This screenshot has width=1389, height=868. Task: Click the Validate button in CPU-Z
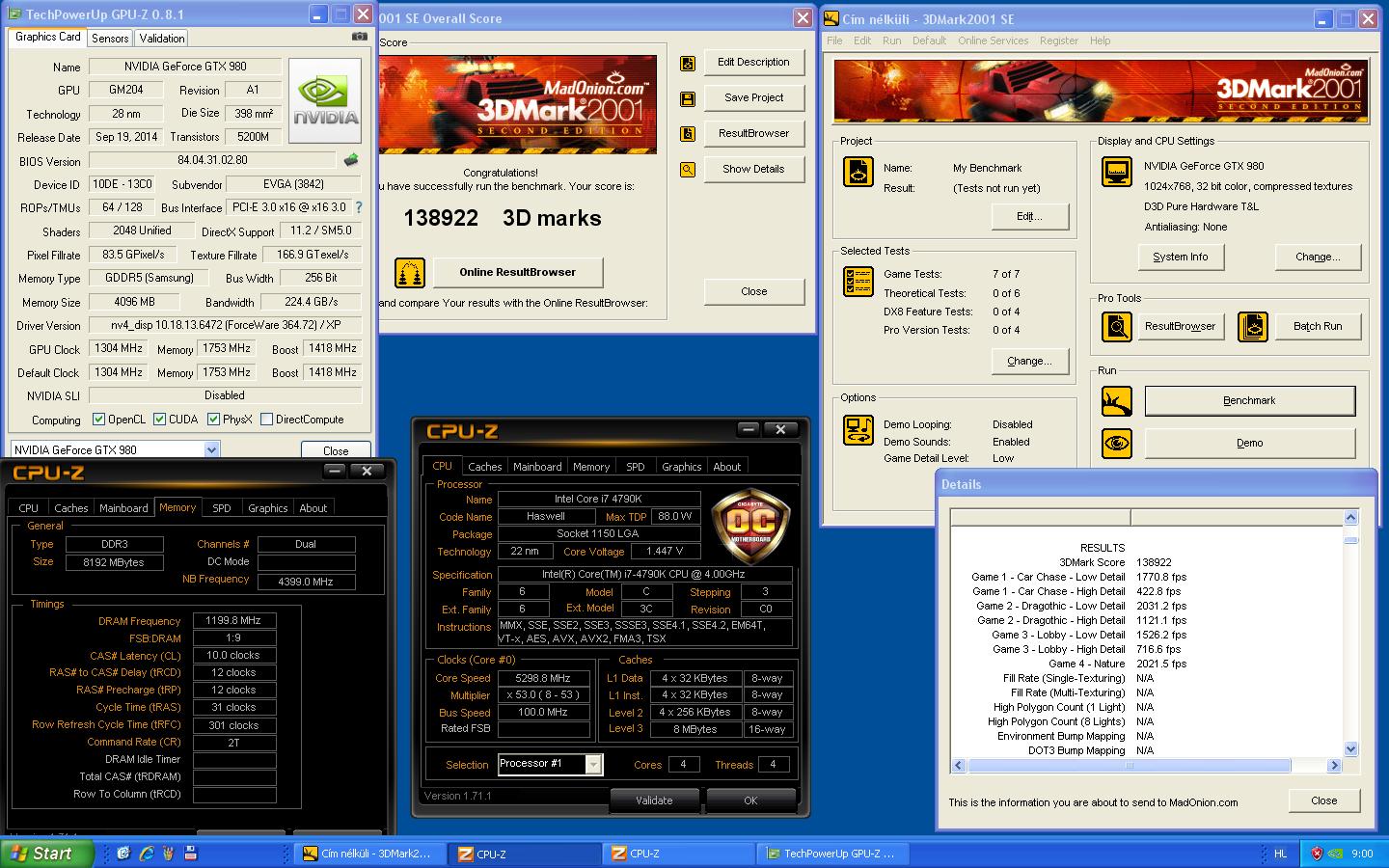pos(654,800)
